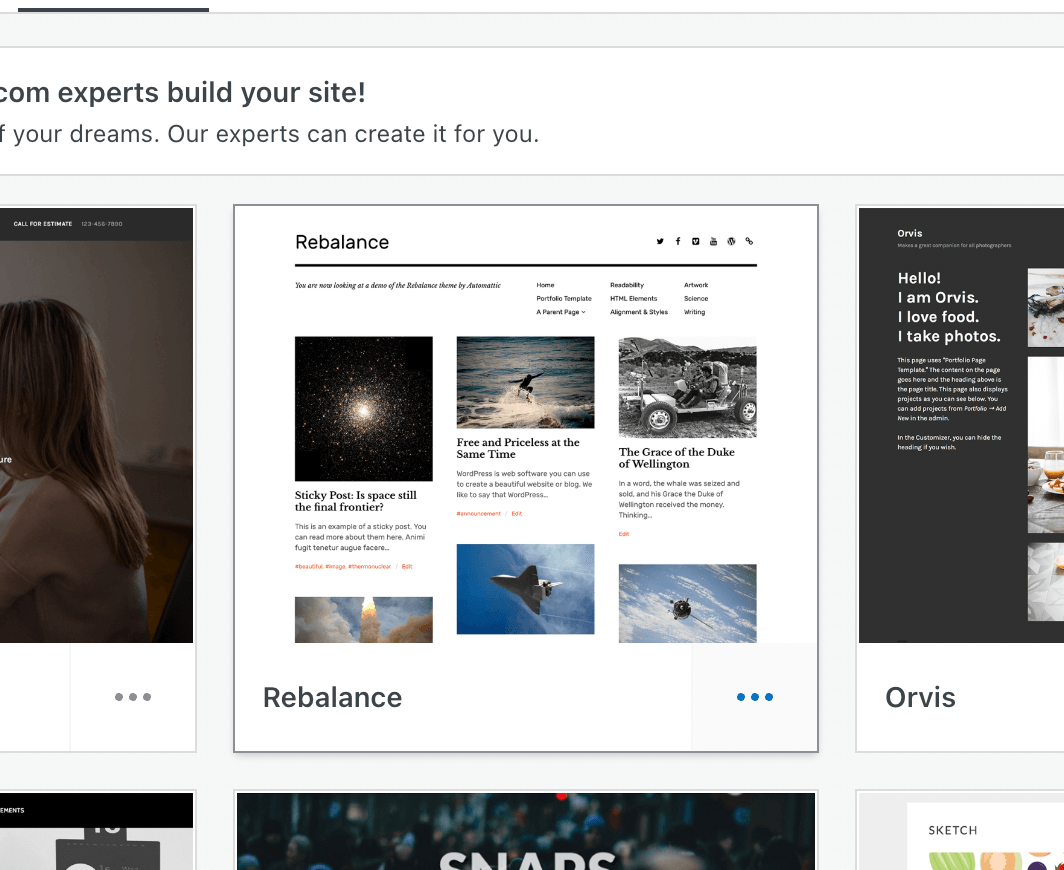Click the chain link icon in Rebalance header
This screenshot has width=1064, height=870.
click(x=749, y=241)
